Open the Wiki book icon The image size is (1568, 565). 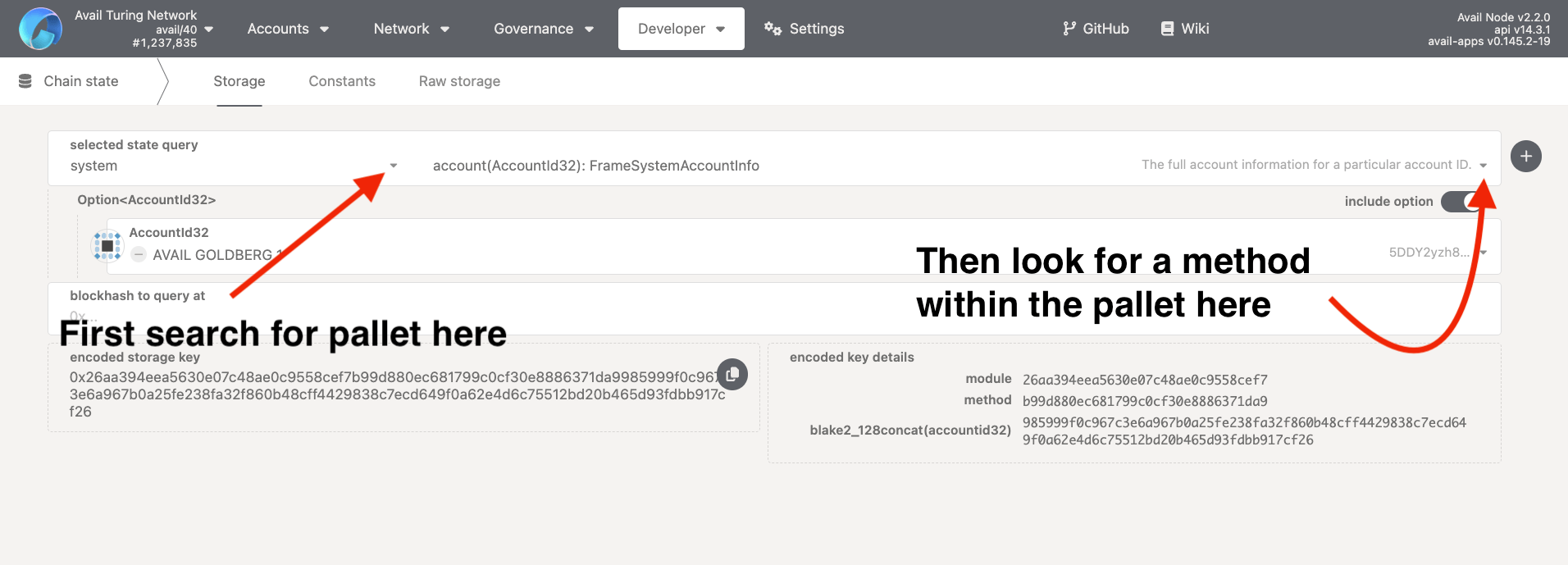click(x=1167, y=29)
